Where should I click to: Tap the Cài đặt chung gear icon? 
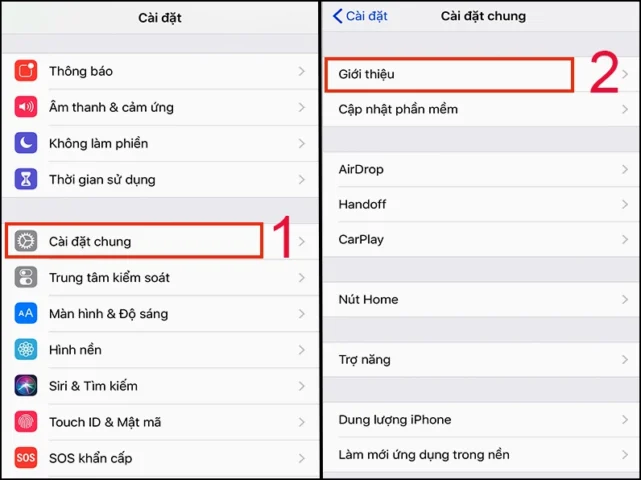26,241
